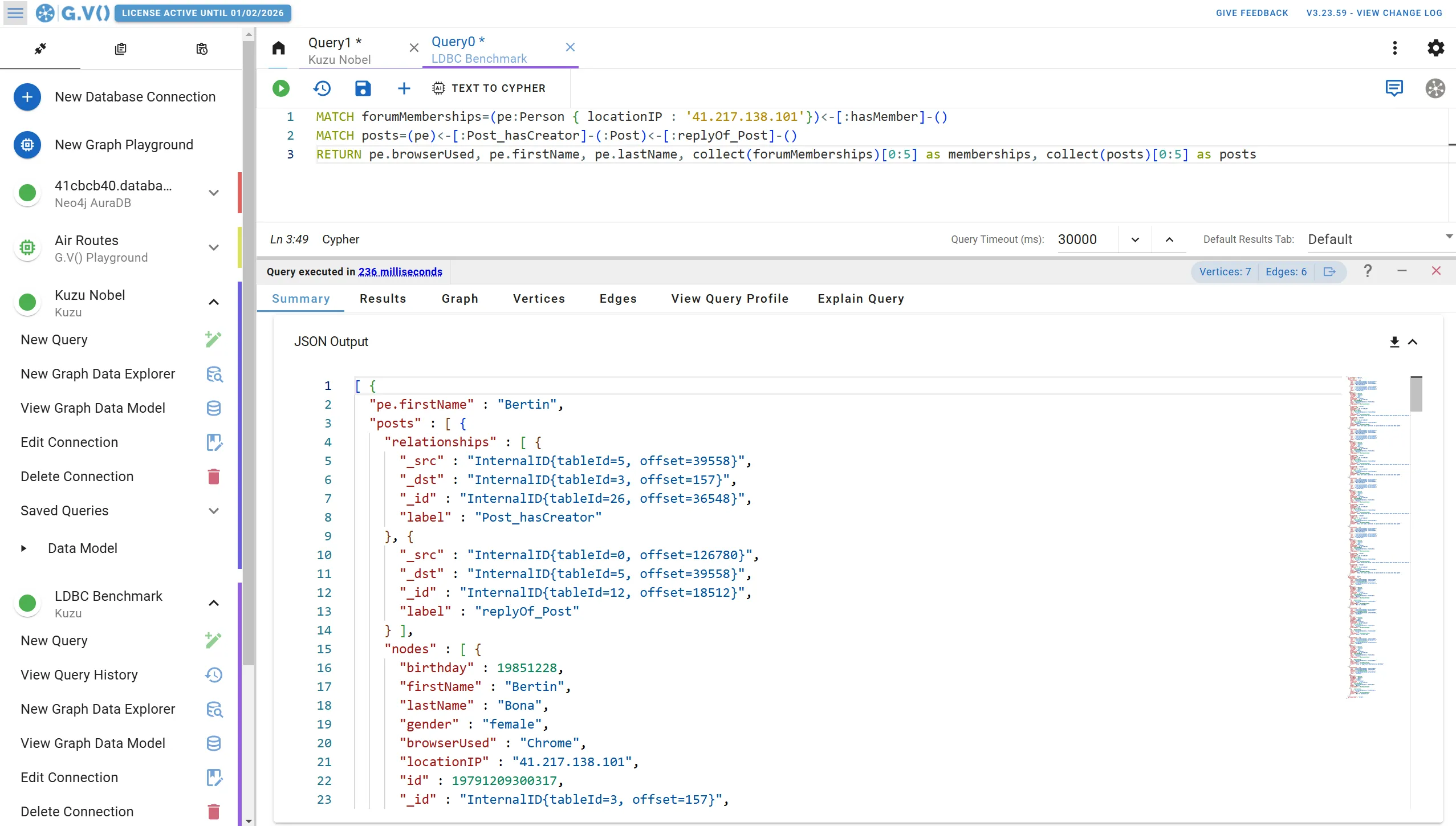Expand the Data Model tree node
The image size is (1456, 826).
[x=23, y=548]
